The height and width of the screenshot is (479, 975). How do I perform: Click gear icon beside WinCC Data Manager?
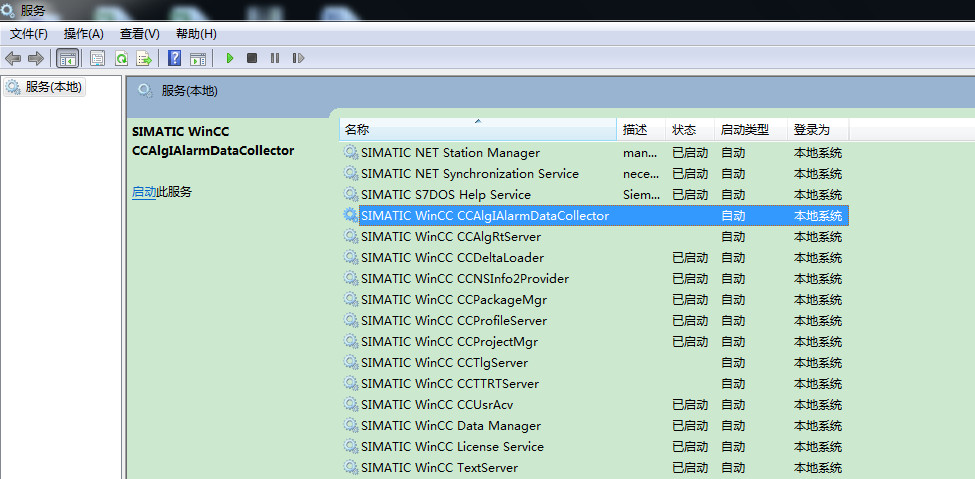(x=351, y=426)
